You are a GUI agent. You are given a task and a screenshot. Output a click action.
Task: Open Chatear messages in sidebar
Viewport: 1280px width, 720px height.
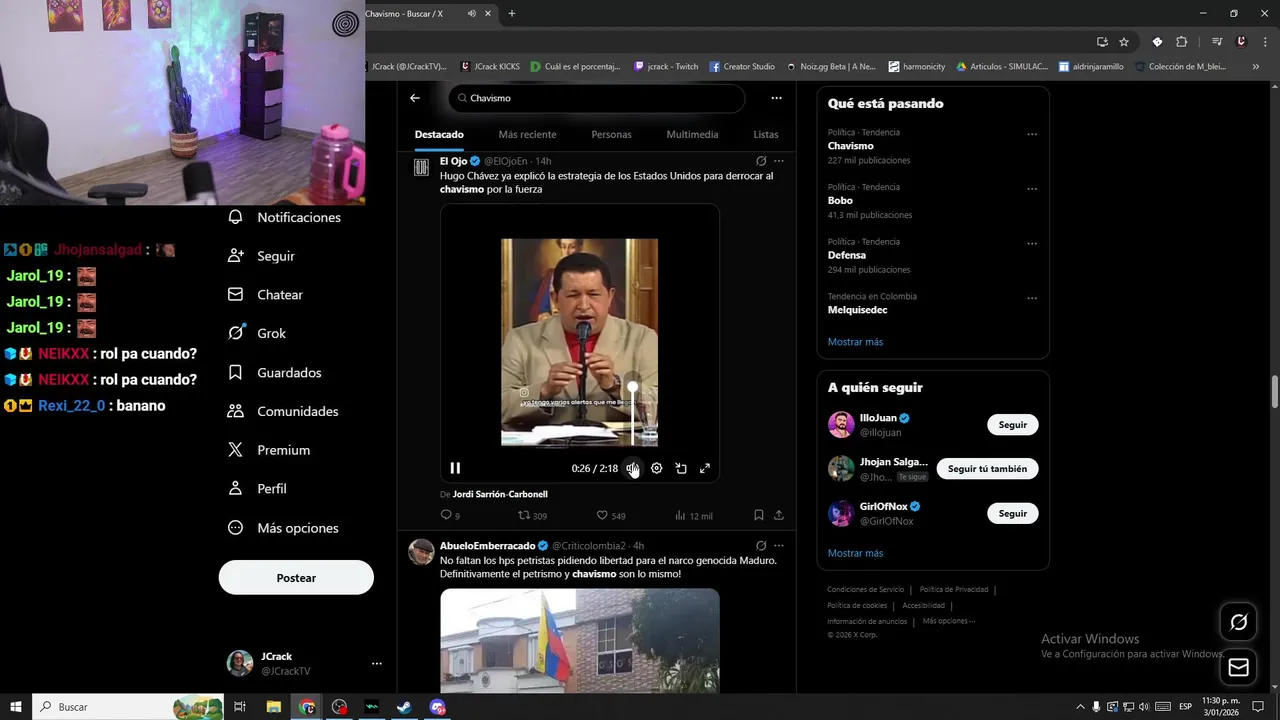pyautogui.click(x=266, y=295)
